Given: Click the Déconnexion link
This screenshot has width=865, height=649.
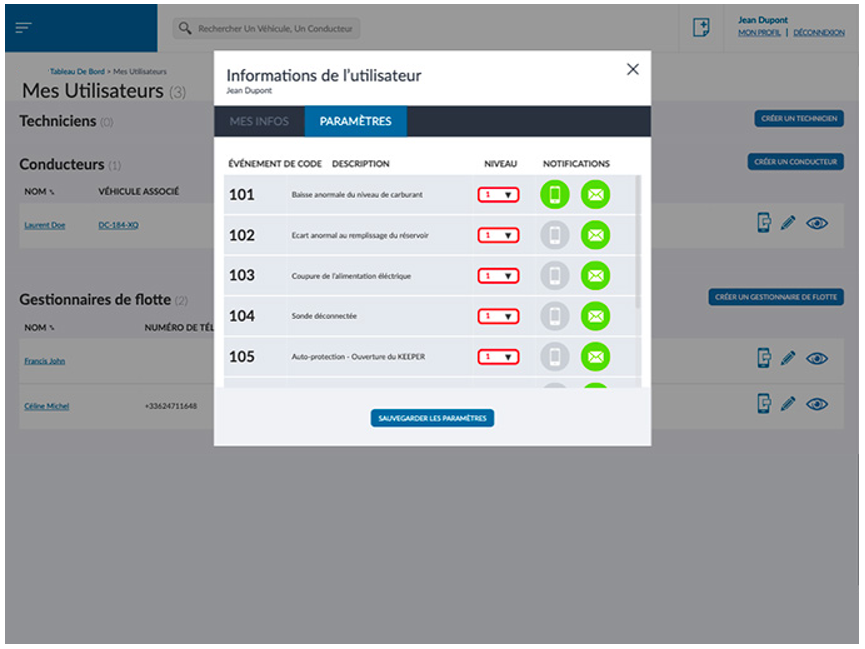Looking at the screenshot, I should (819, 33).
